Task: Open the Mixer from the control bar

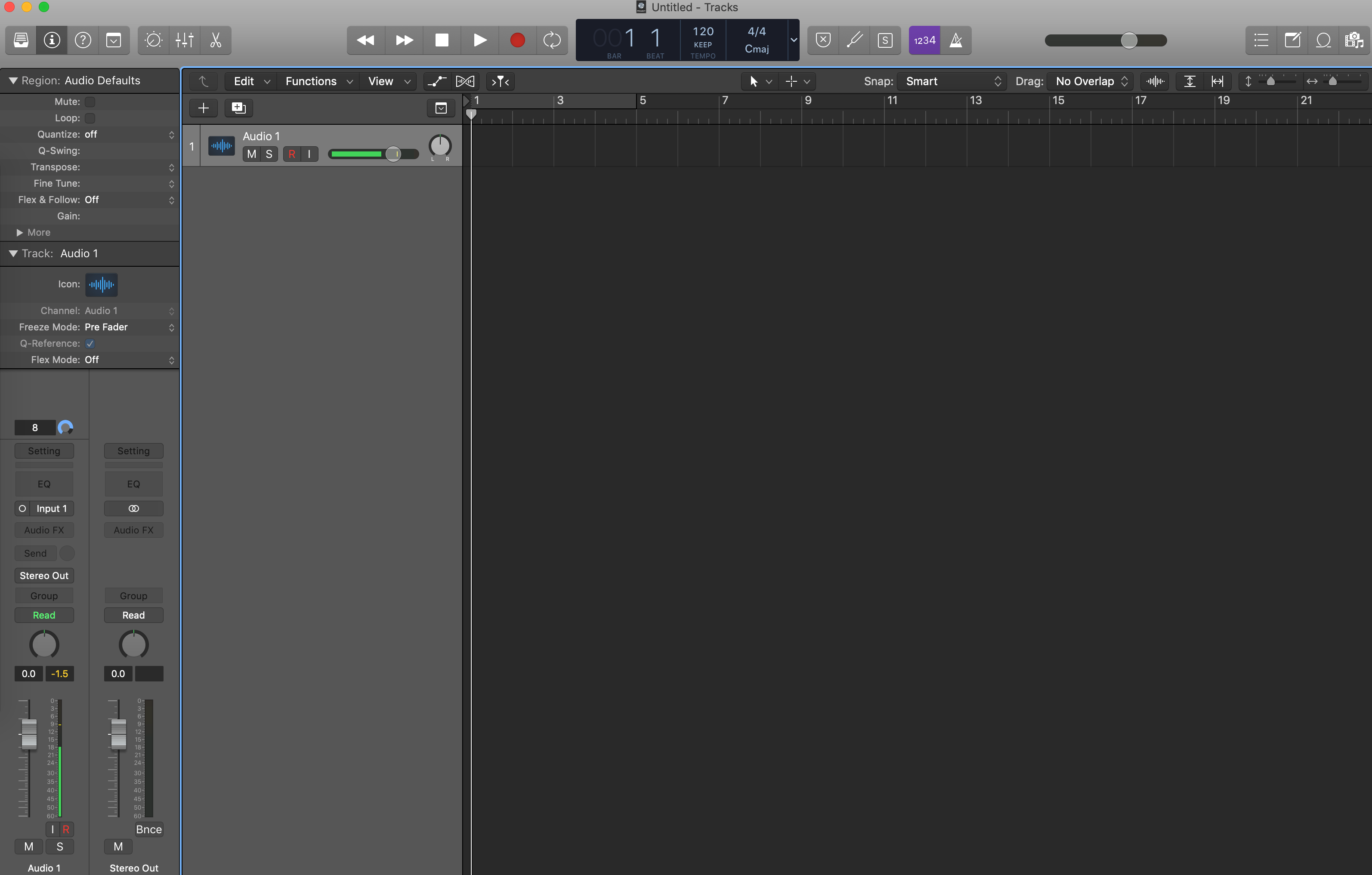Action: coord(185,40)
